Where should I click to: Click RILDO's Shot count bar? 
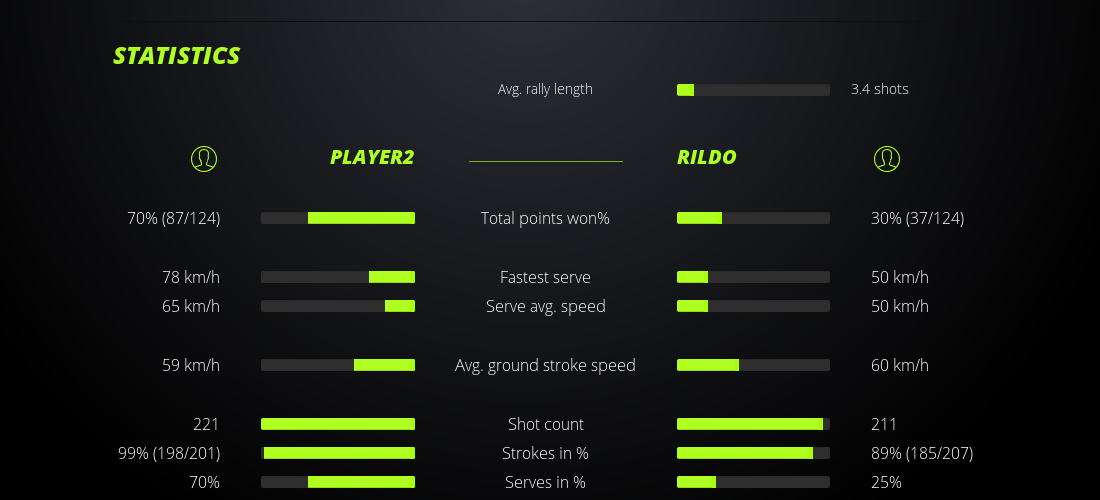coord(753,424)
